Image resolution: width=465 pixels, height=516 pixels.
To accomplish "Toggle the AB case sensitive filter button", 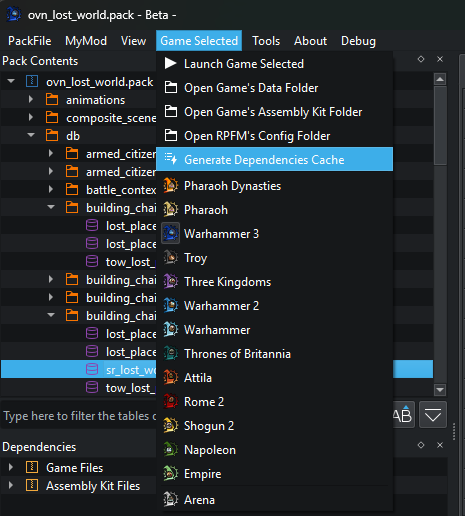I will [x=403, y=415].
